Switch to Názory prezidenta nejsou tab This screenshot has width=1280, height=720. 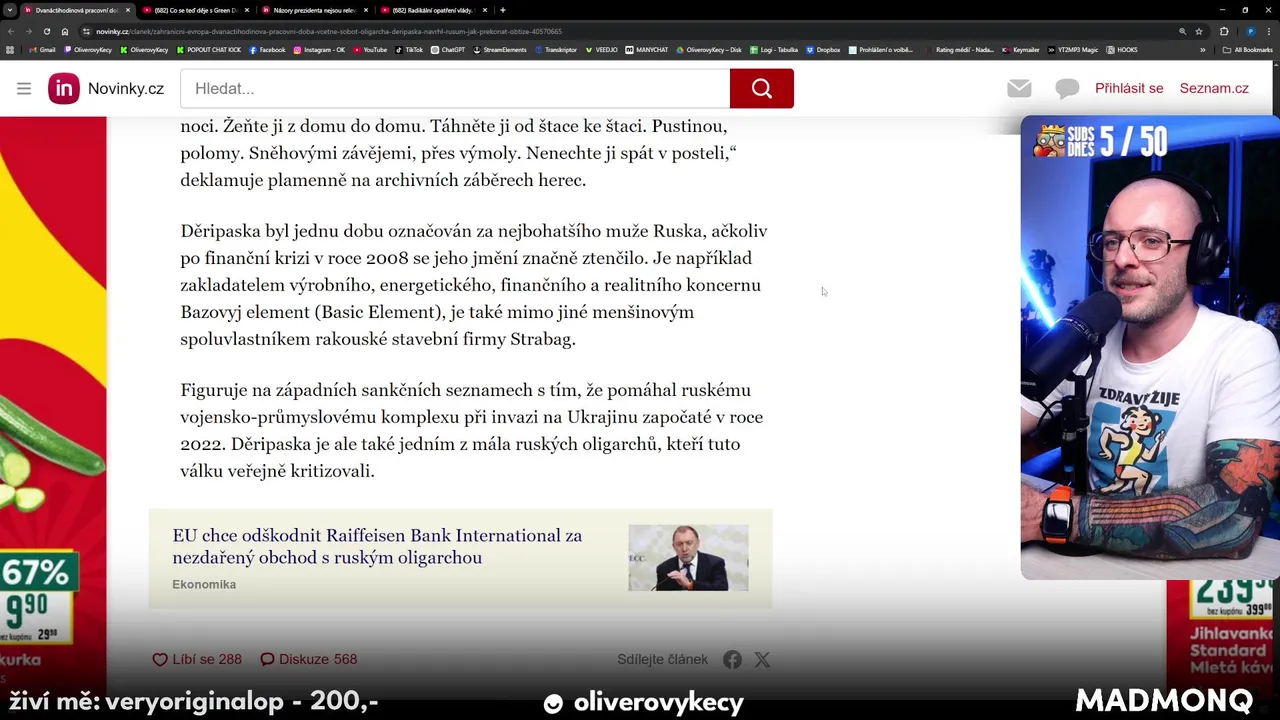click(315, 10)
